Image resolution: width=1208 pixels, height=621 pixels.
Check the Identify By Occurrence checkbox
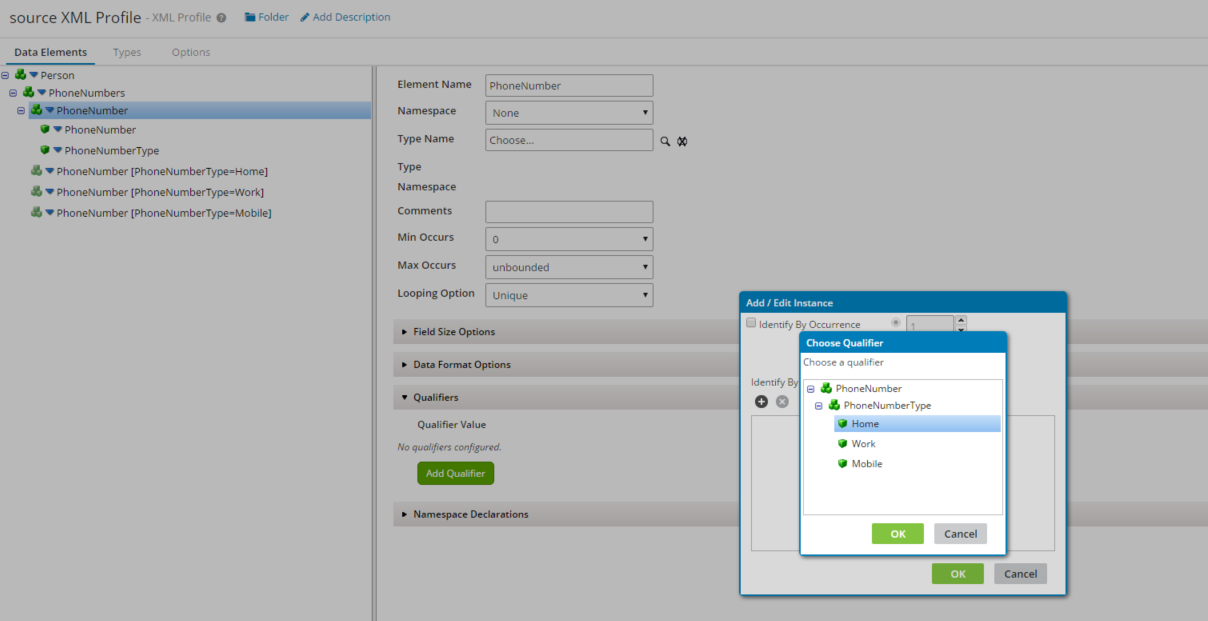click(x=751, y=322)
